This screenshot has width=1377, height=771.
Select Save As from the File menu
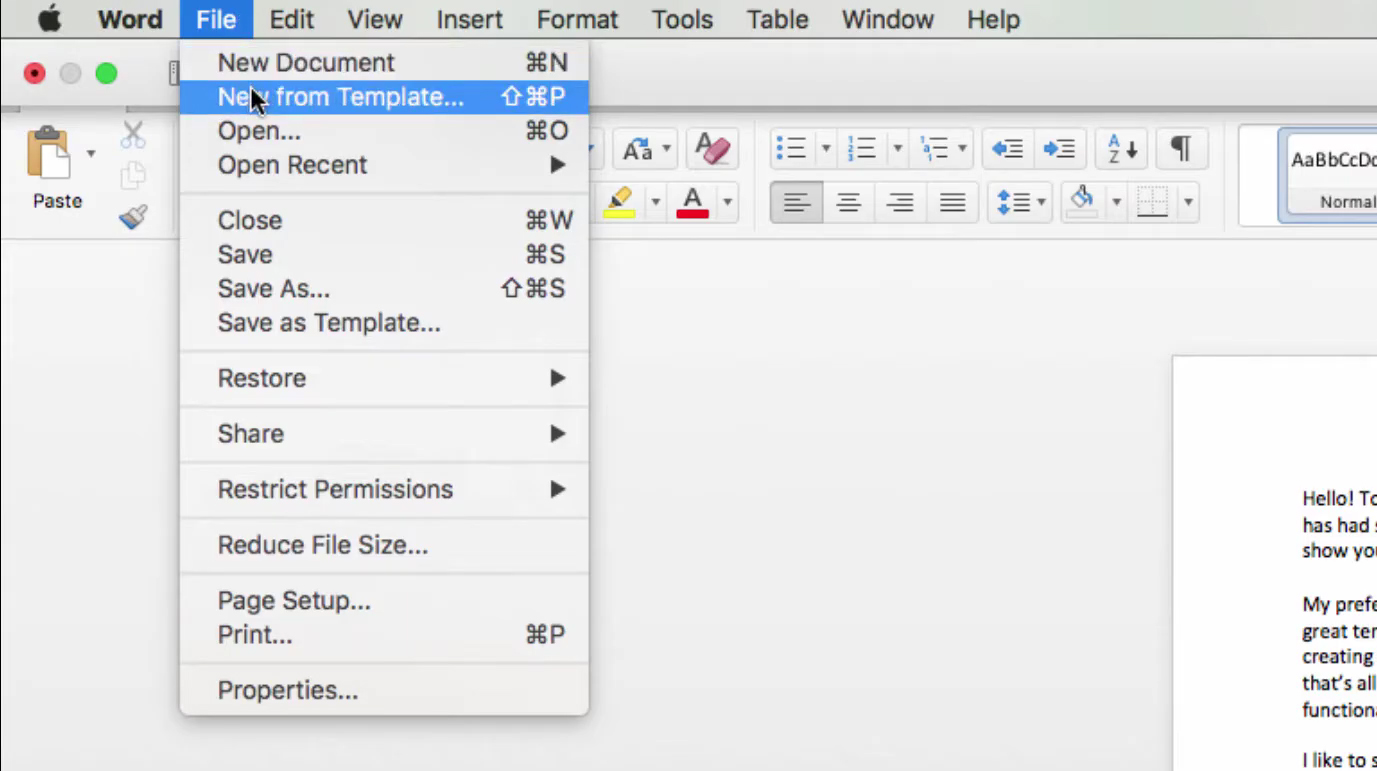(x=272, y=288)
